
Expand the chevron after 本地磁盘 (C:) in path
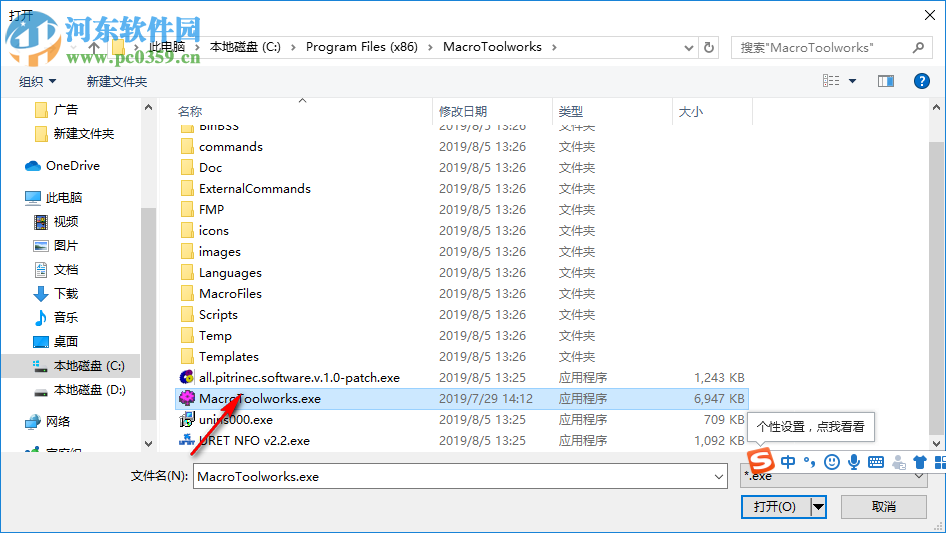click(293, 47)
